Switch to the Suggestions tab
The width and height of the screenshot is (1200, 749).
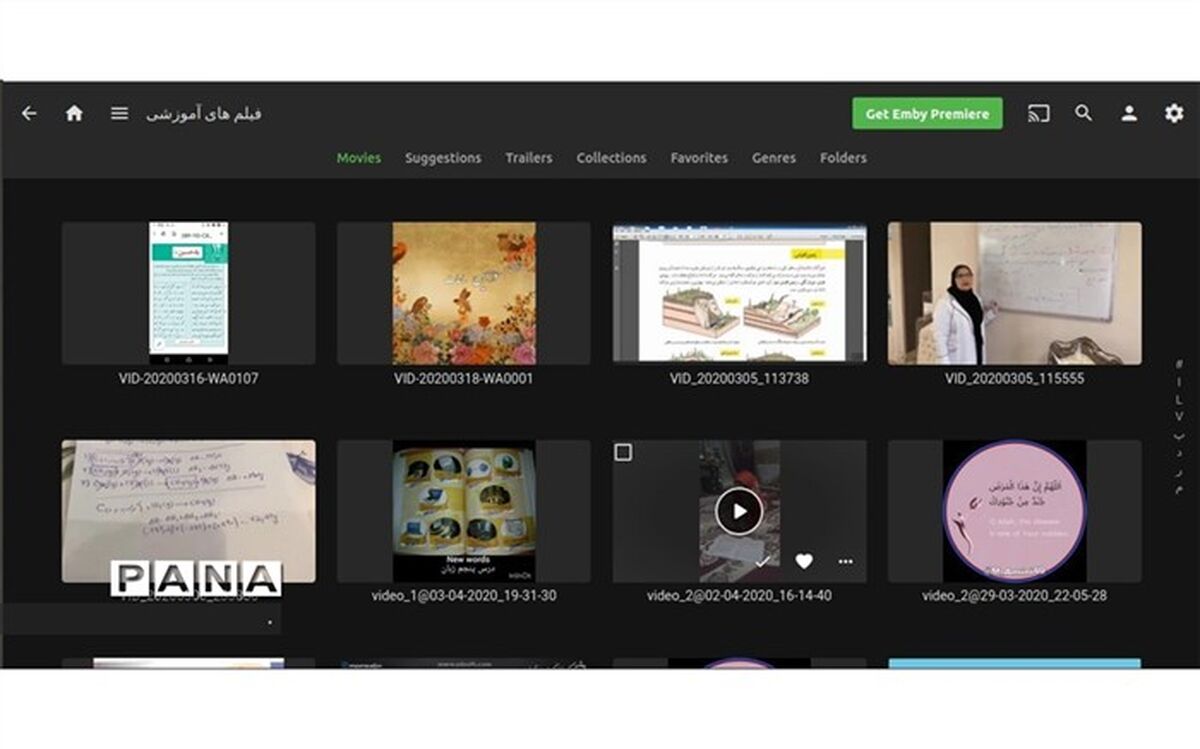(x=443, y=158)
